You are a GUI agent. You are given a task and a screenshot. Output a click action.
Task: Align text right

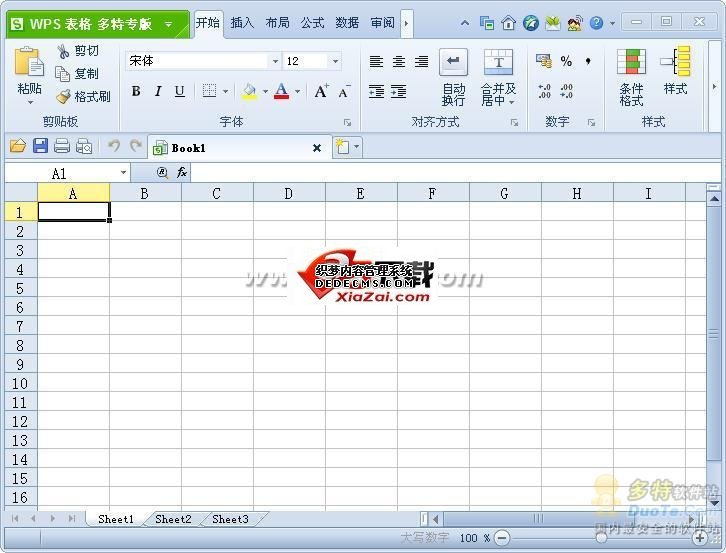point(421,61)
